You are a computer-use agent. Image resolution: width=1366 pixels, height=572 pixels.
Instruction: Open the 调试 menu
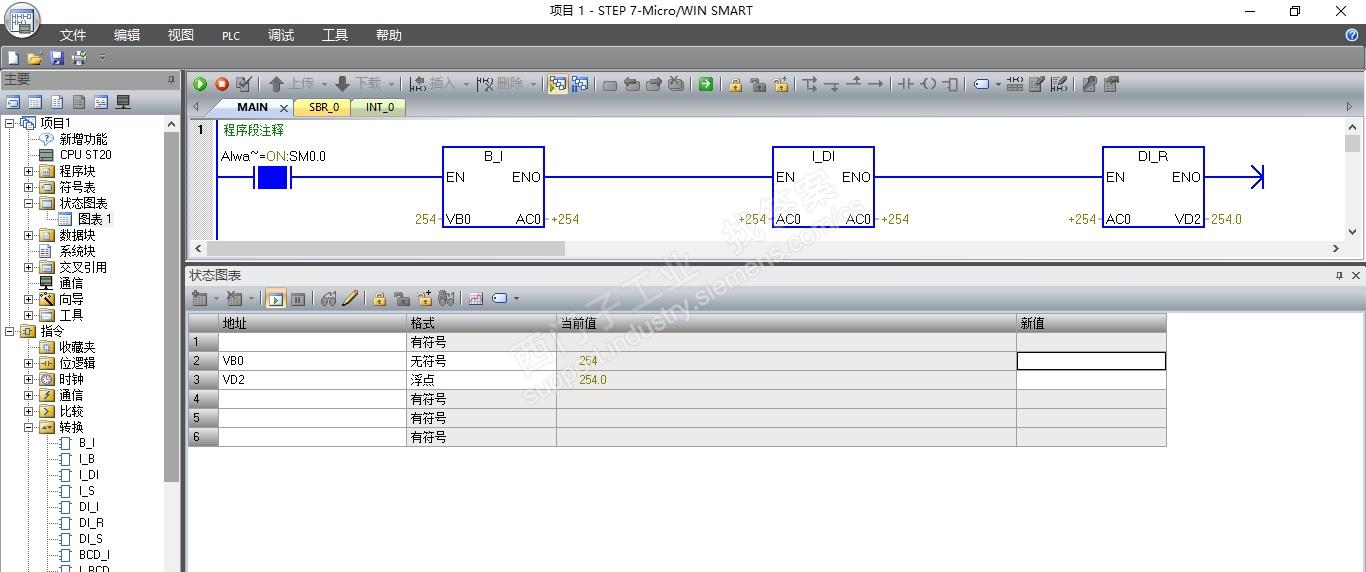[x=281, y=35]
